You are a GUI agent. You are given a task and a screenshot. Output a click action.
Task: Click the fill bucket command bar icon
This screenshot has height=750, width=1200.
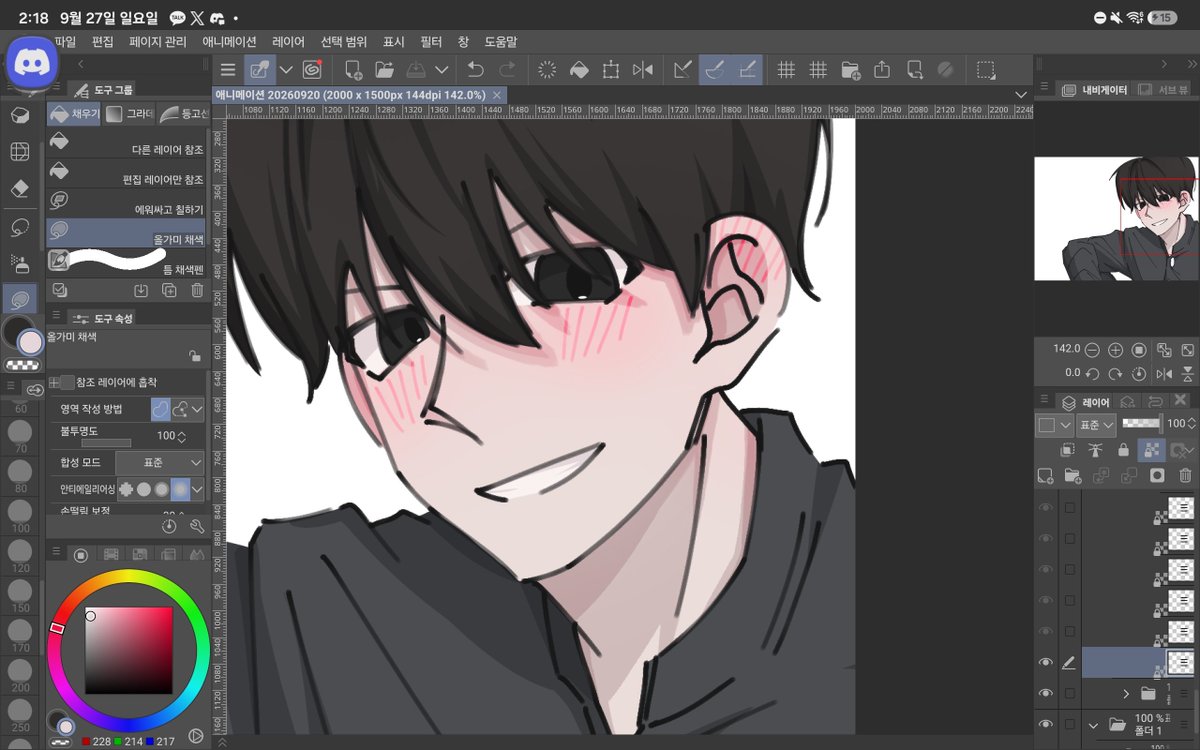pyautogui.click(x=578, y=70)
